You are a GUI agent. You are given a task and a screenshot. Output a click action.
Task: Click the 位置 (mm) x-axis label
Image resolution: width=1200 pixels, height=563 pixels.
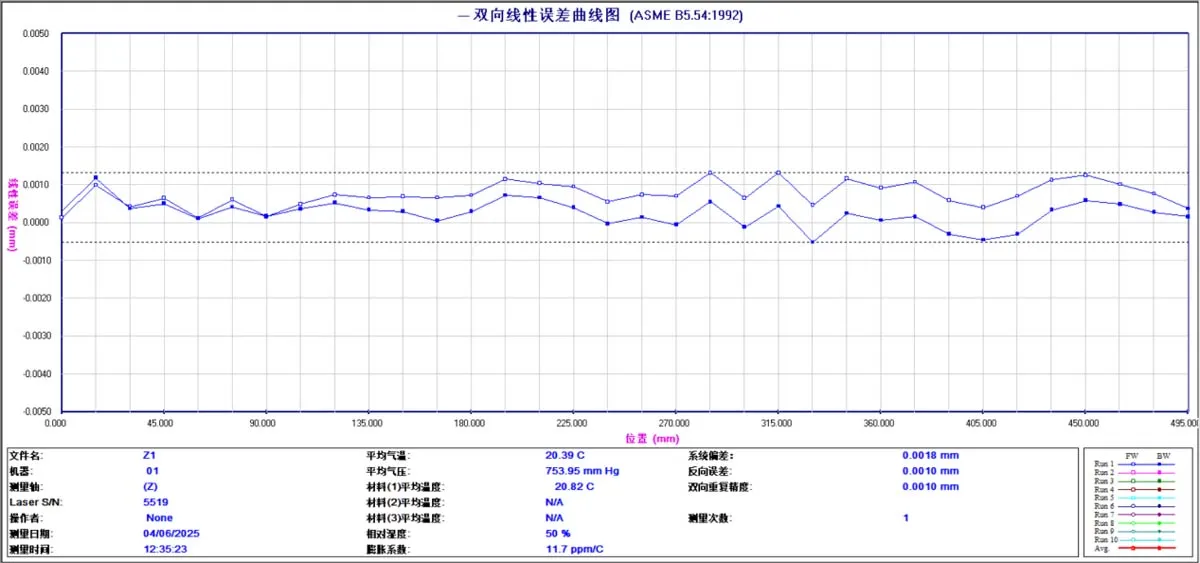pyautogui.click(x=651, y=438)
